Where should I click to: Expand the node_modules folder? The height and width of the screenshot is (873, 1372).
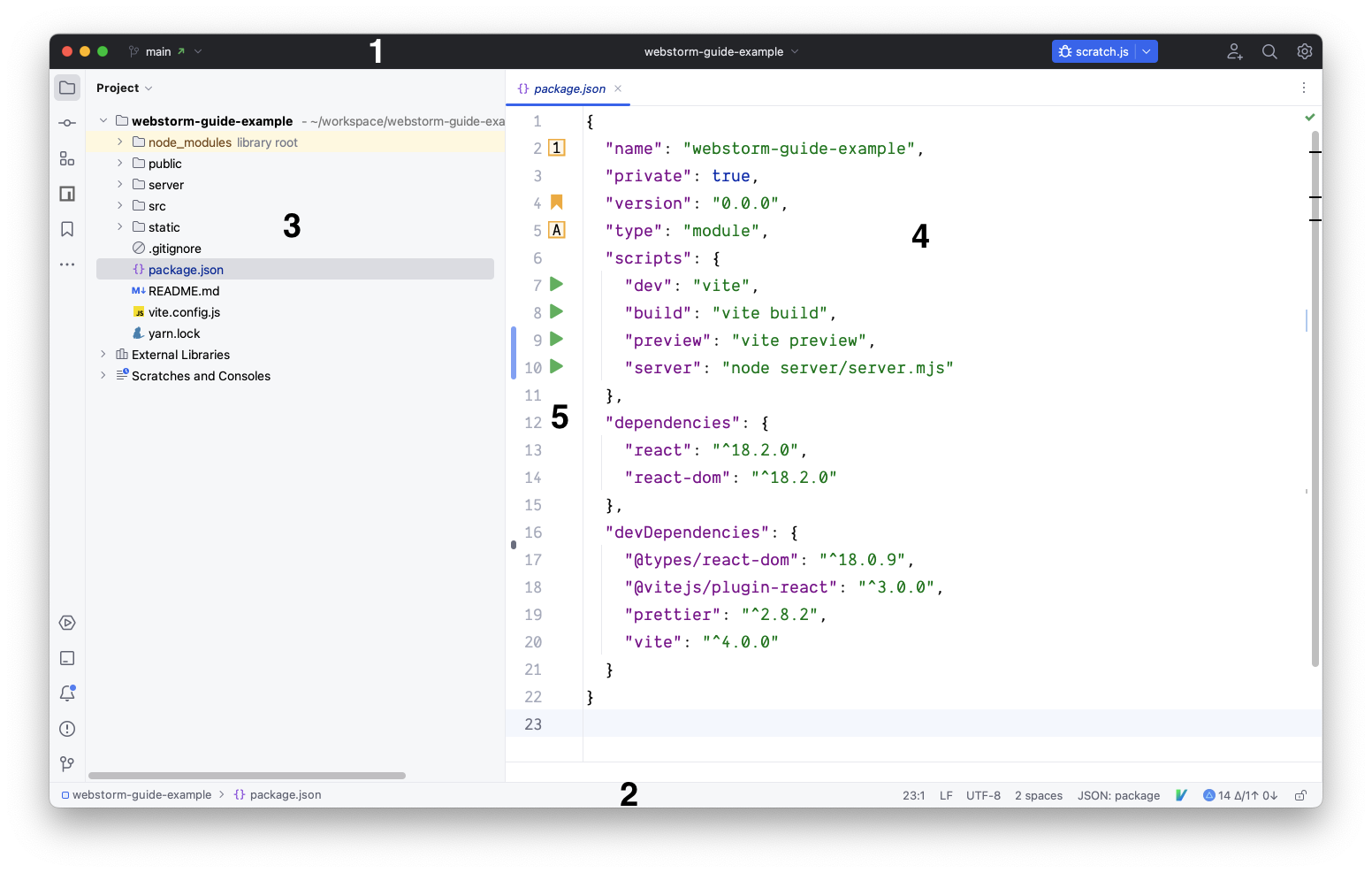120,142
